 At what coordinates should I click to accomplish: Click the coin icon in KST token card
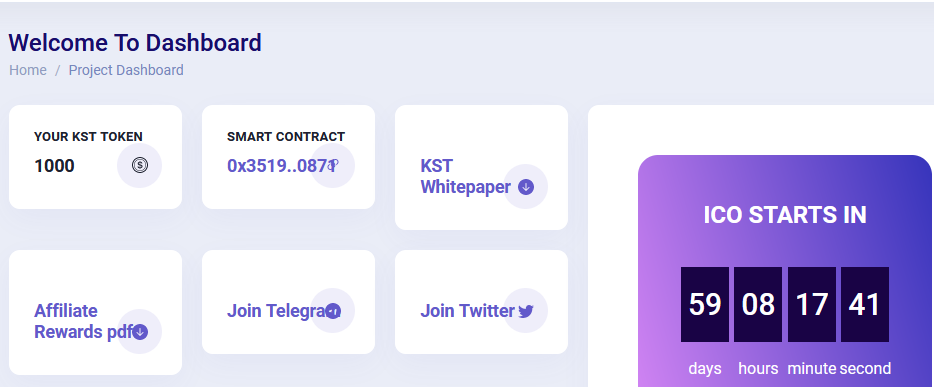[x=139, y=166]
